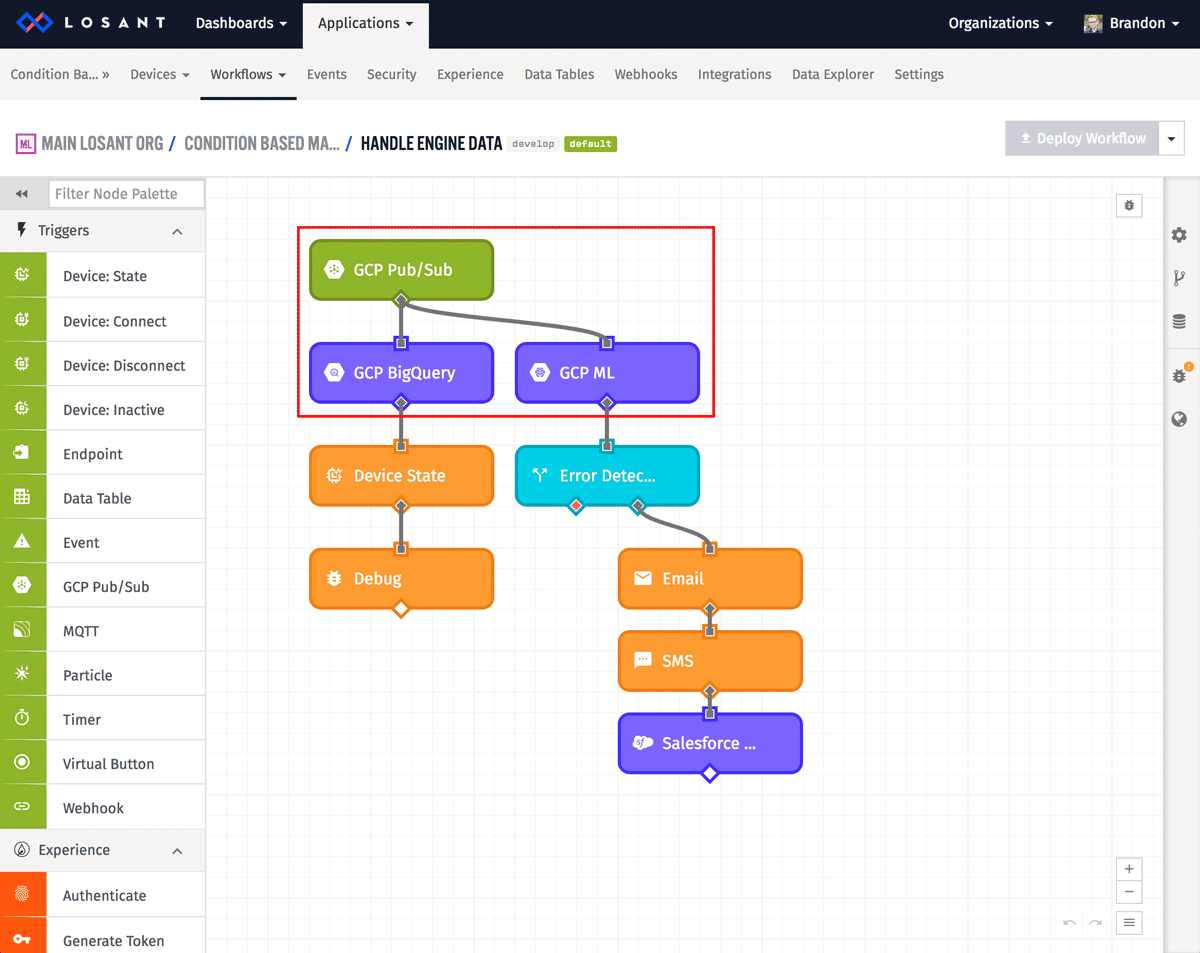Open workflow settings gear in right sidebar
This screenshot has width=1200, height=953.
tap(1180, 235)
